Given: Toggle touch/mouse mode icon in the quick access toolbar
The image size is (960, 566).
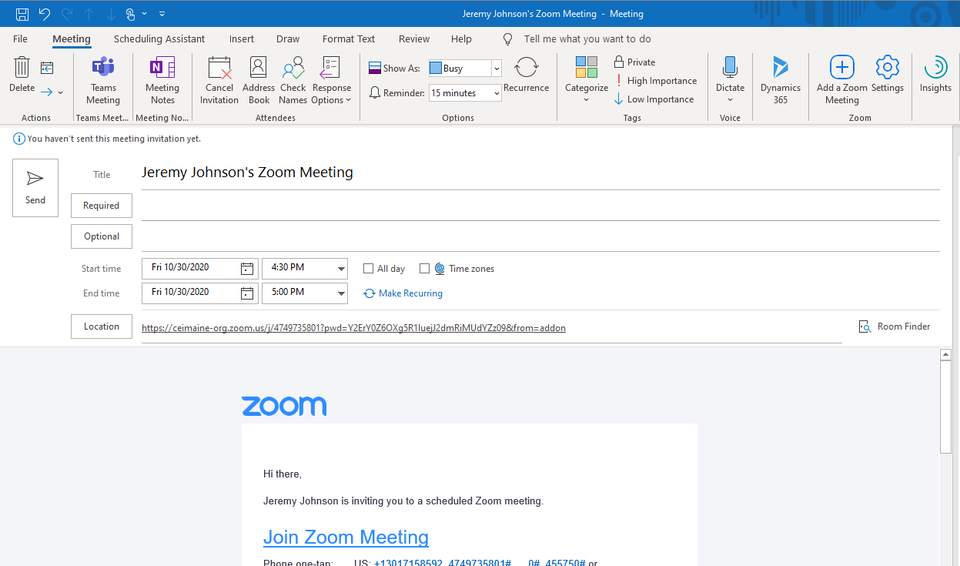Looking at the screenshot, I should click(x=130, y=13).
